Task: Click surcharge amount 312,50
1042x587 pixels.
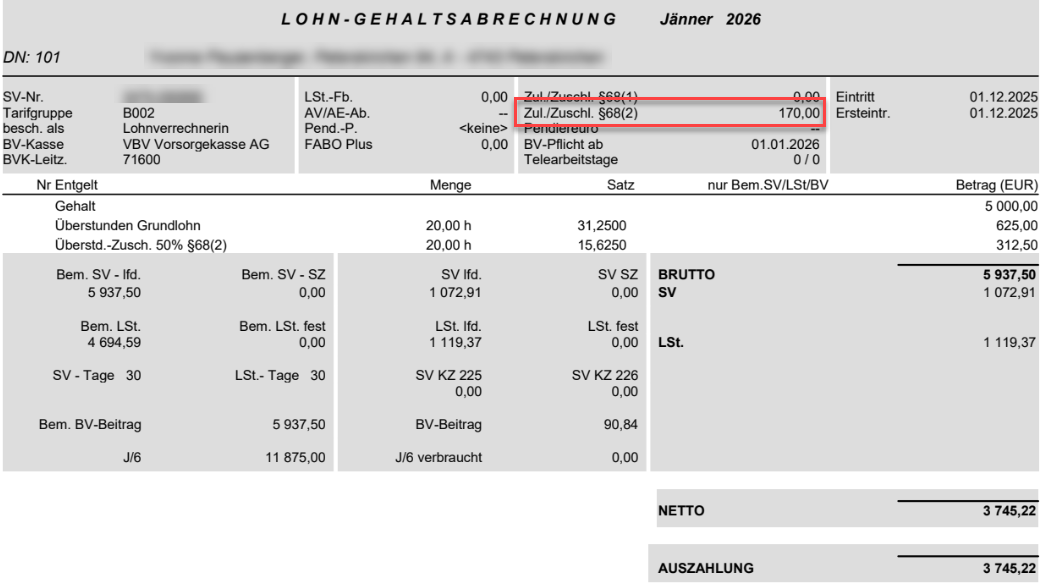Action: 1017,245
